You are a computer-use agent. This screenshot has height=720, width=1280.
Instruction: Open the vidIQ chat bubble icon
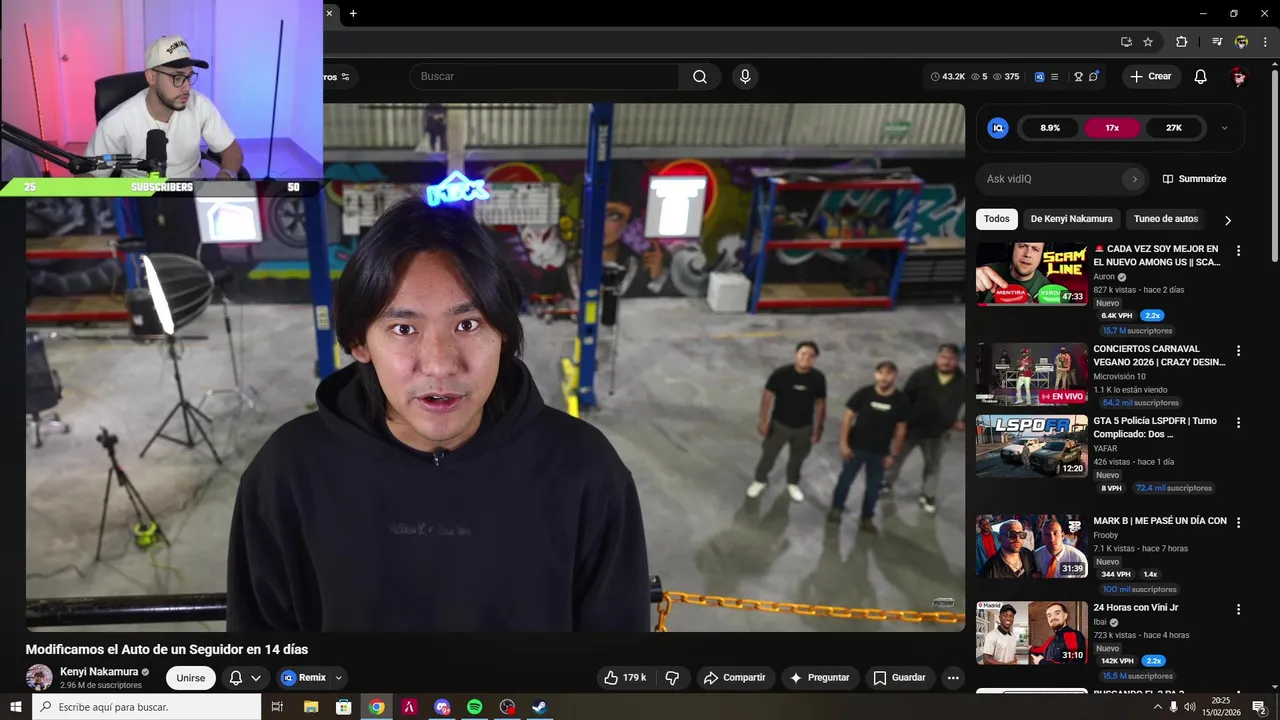click(x=1094, y=77)
